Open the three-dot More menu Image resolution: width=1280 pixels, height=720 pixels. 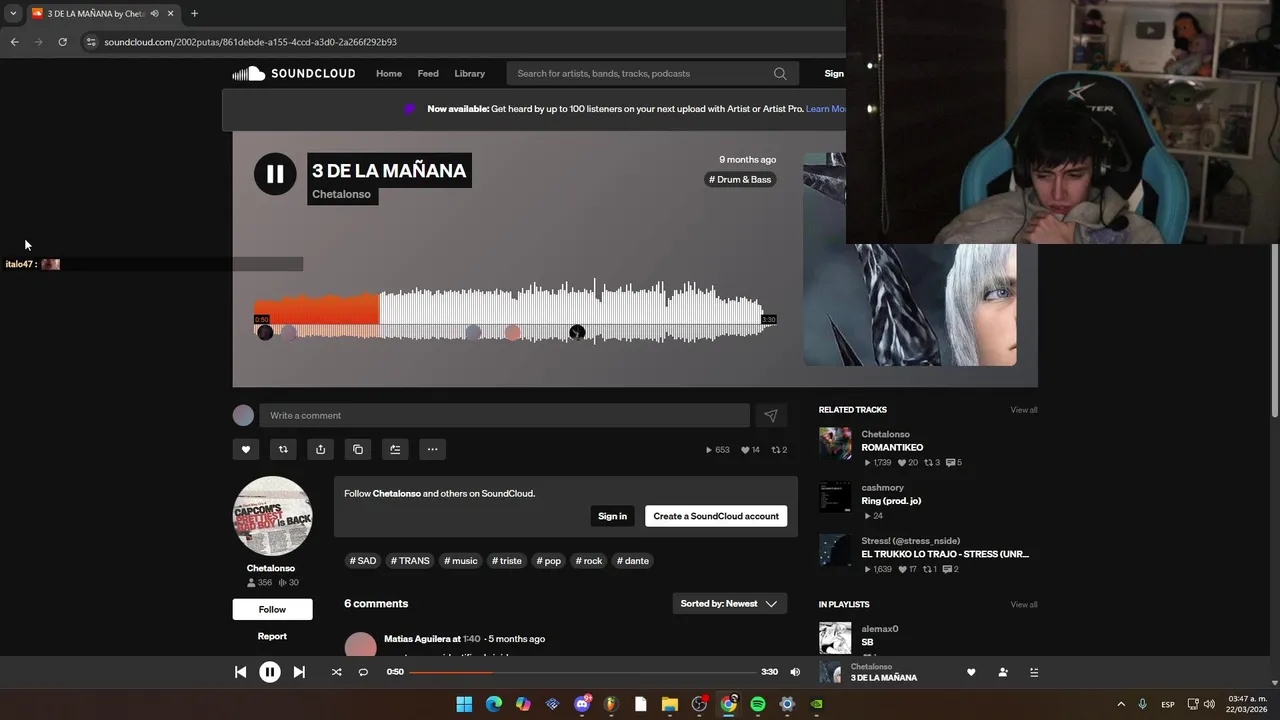432,449
